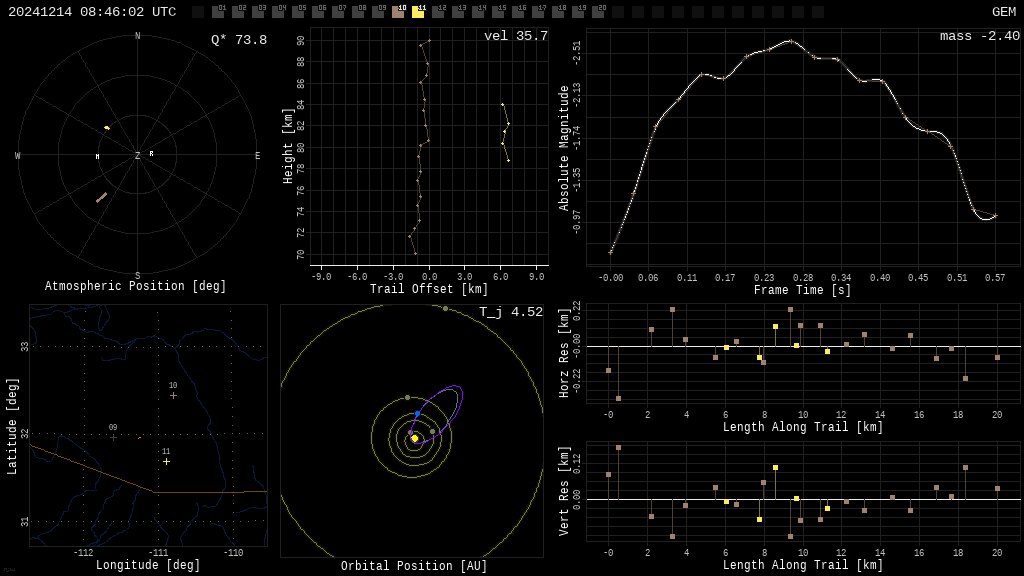Select station box 05 in top bar
This screenshot has height=576, width=1024.
[x=298, y=12]
